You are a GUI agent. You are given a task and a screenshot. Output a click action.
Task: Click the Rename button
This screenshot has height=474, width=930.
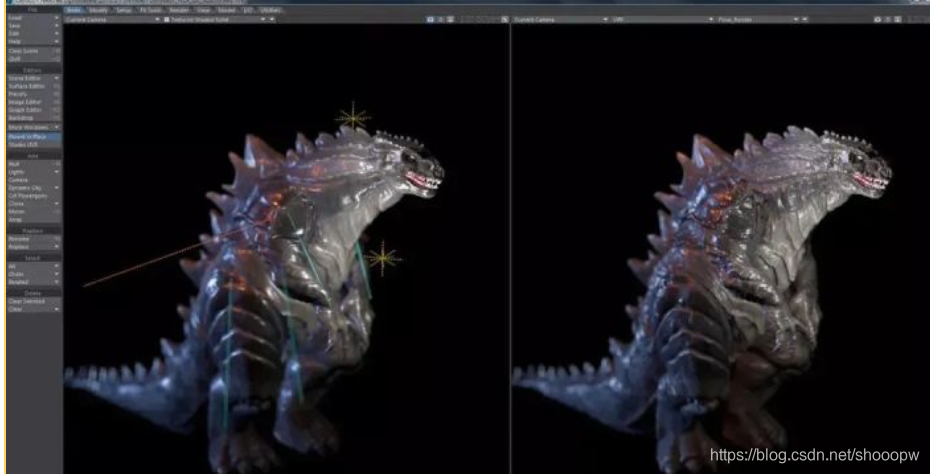[x=34, y=238]
